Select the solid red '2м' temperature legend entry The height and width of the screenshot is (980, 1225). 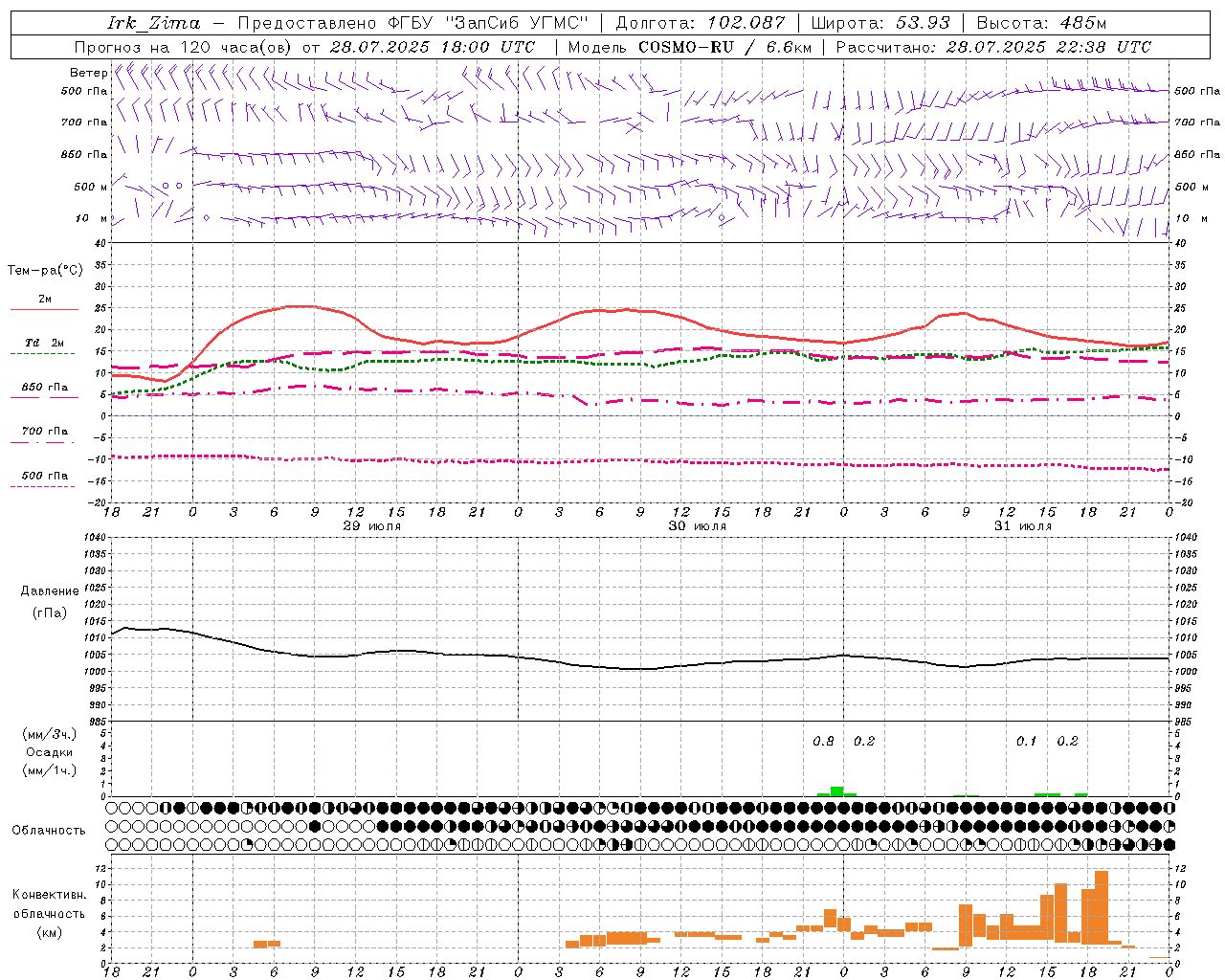[x=44, y=300]
